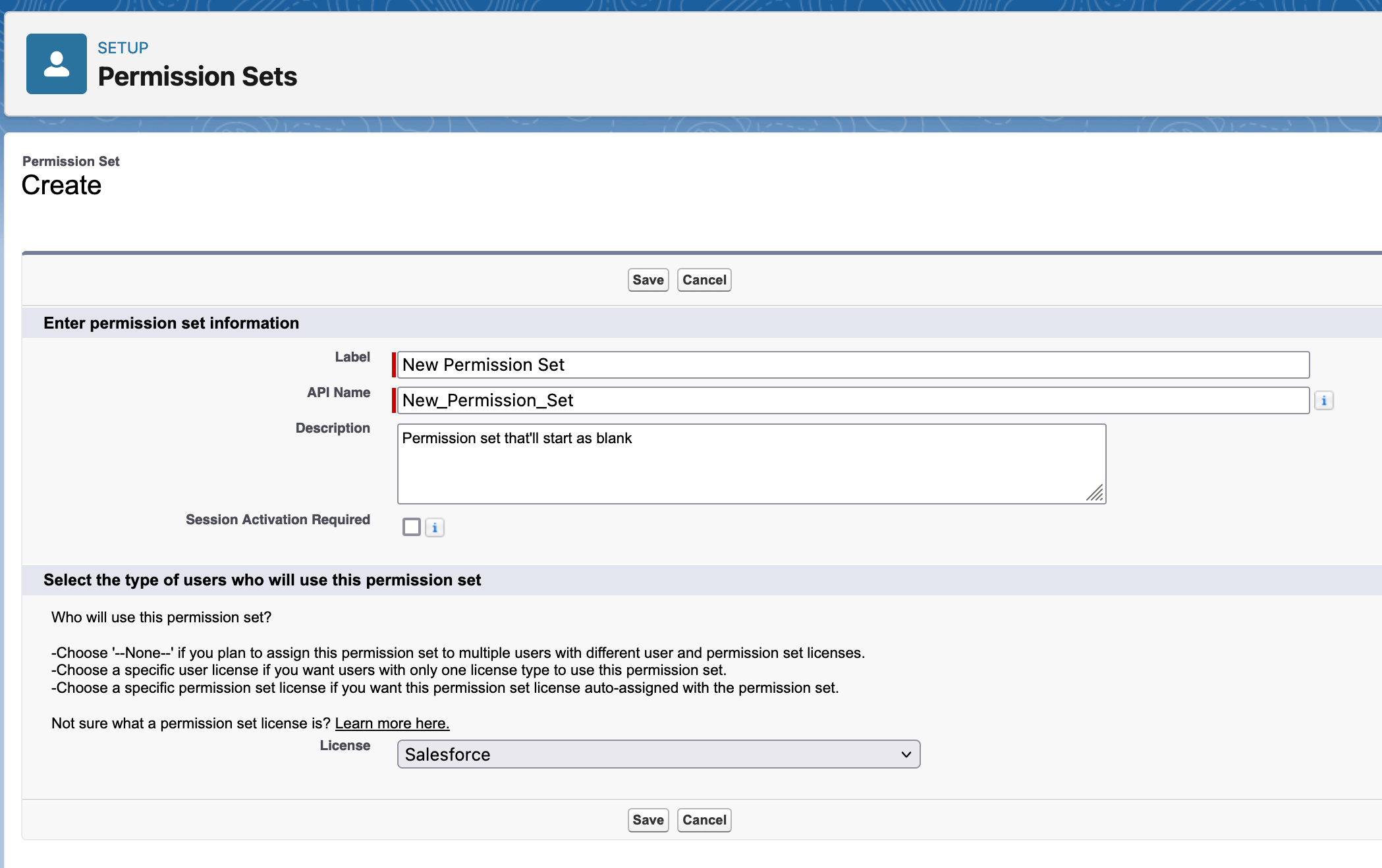Click the Select the type of users header
This screenshot has width=1382, height=868.
coord(262,580)
